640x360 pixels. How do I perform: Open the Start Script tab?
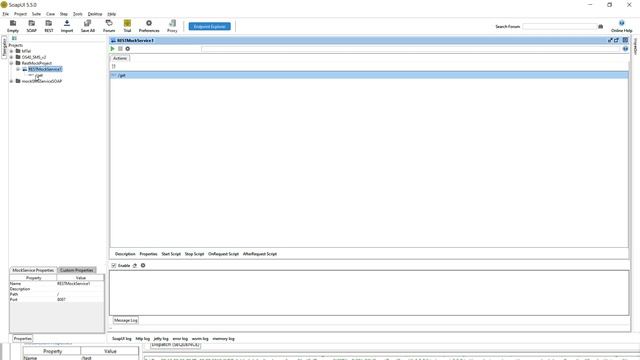tap(171, 254)
